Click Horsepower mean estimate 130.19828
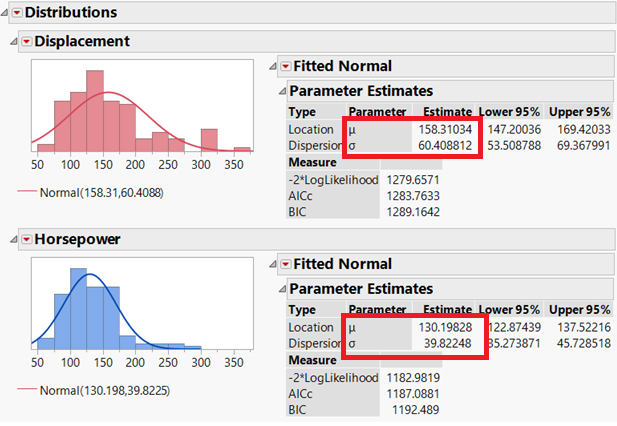617x426 pixels. tap(445, 327)
